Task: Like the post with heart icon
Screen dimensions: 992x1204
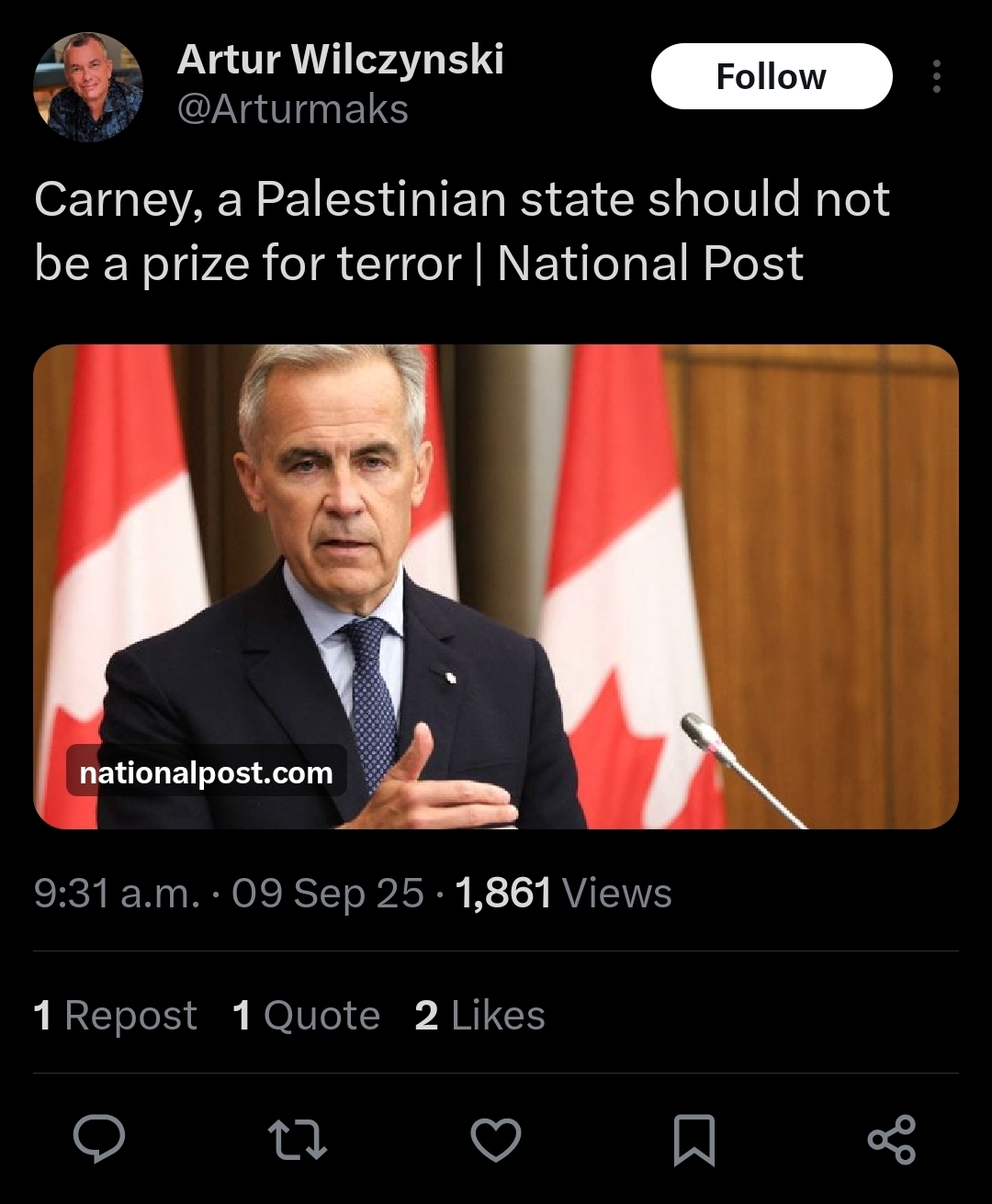Action: click(496, 1140)
